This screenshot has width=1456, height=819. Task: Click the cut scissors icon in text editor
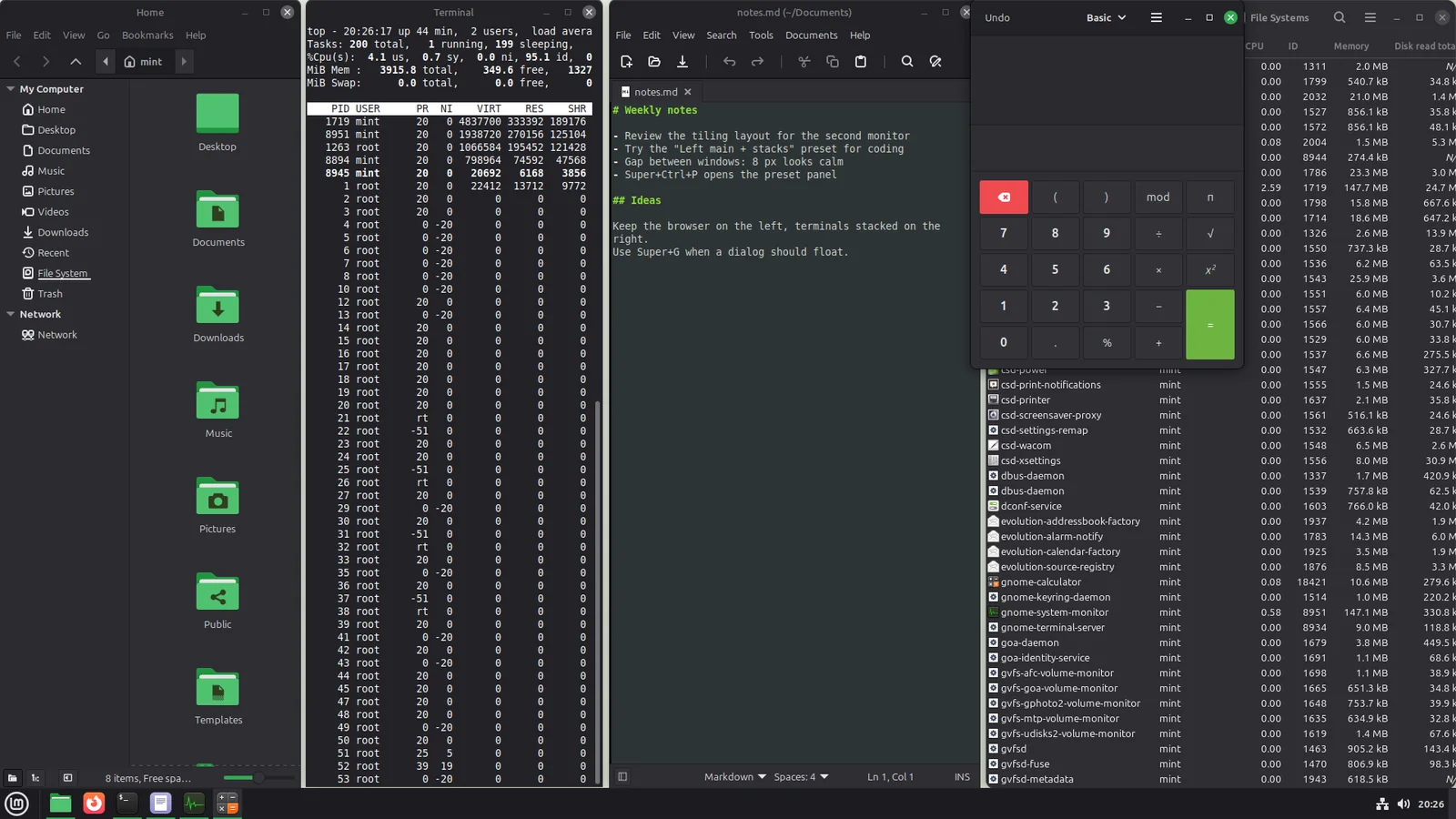804,62
